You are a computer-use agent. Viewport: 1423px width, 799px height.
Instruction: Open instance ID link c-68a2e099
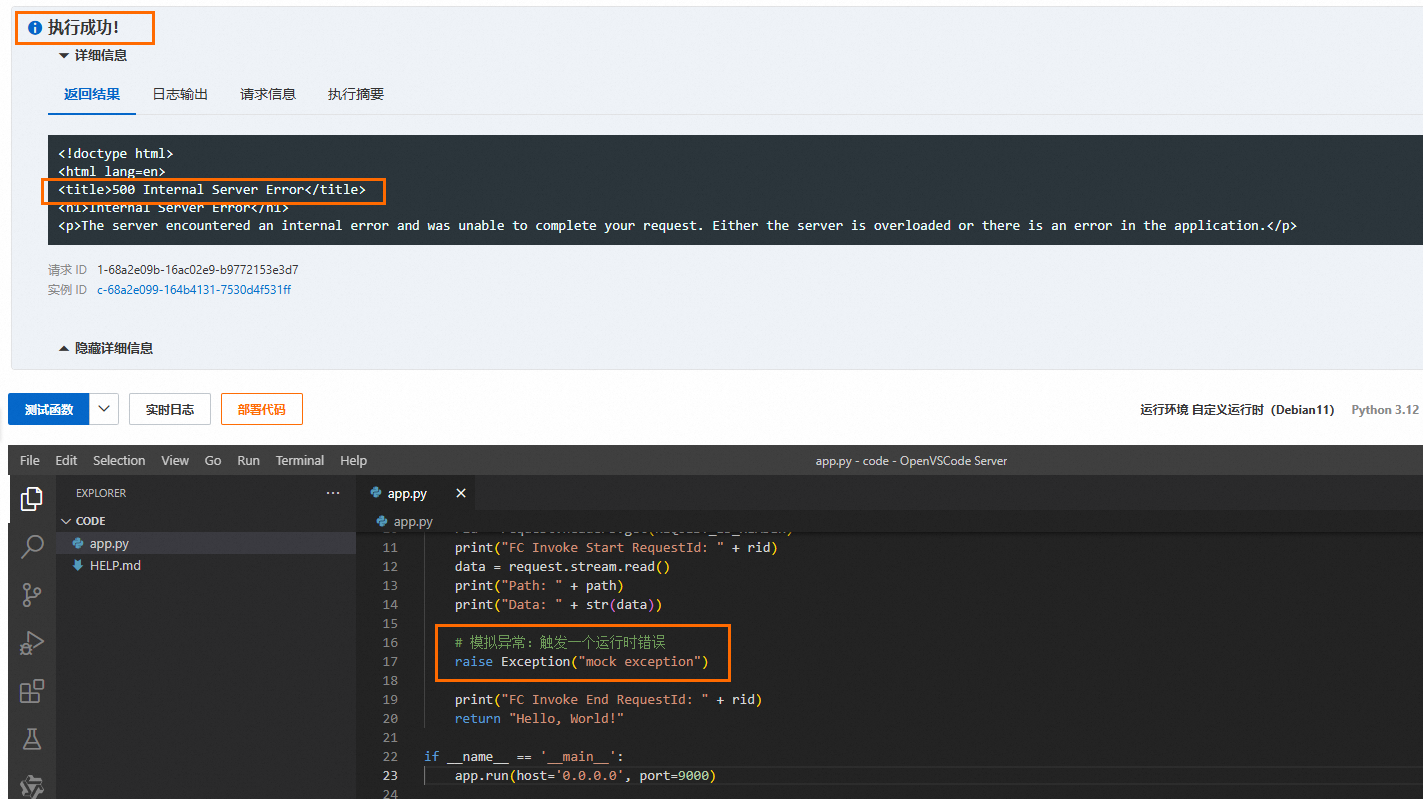click(x=194, y=290)
